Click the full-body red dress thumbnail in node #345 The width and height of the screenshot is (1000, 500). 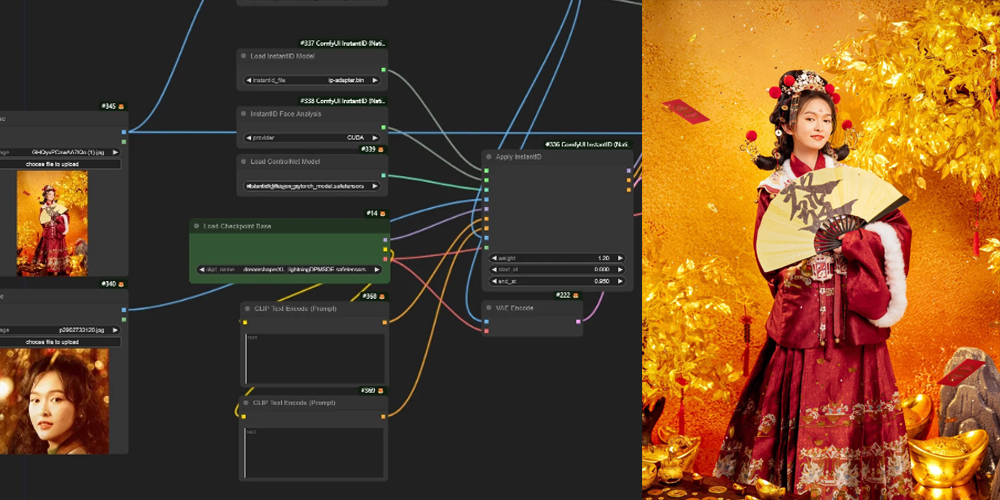point(52,223)
